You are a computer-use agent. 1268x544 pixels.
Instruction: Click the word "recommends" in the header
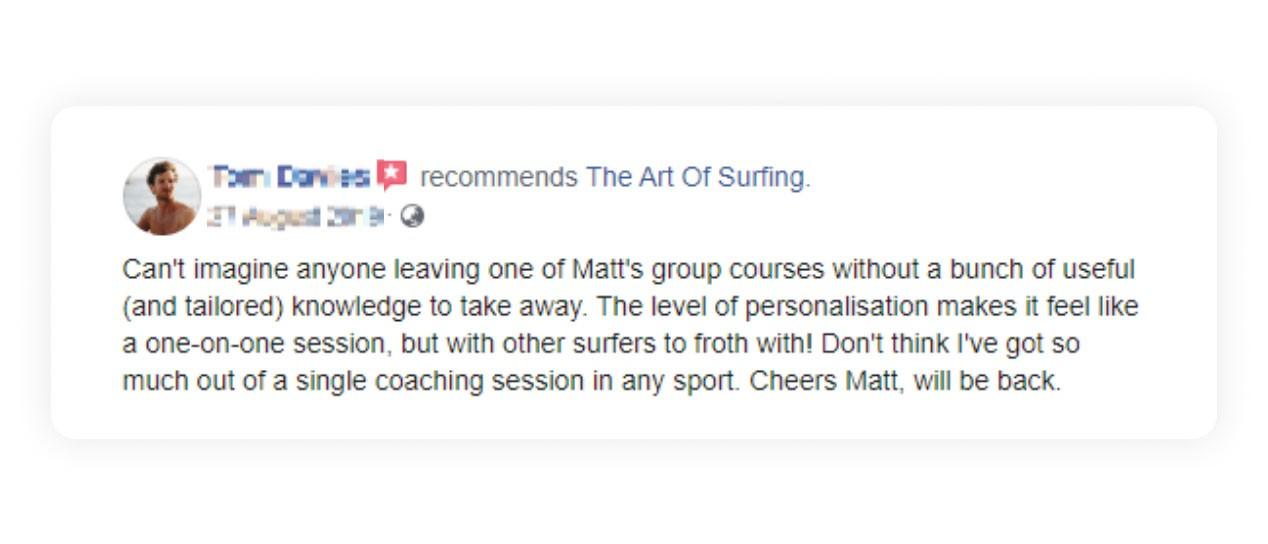499,177
